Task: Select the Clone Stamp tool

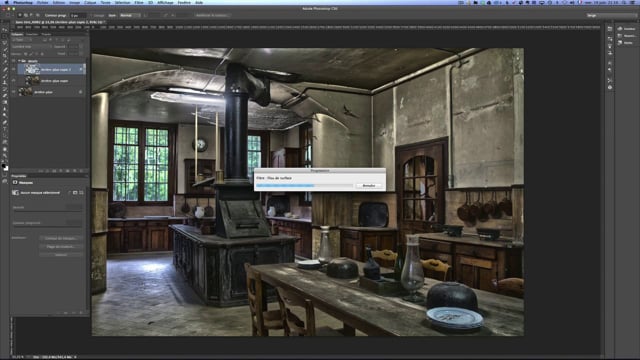Action: point(5,82)
